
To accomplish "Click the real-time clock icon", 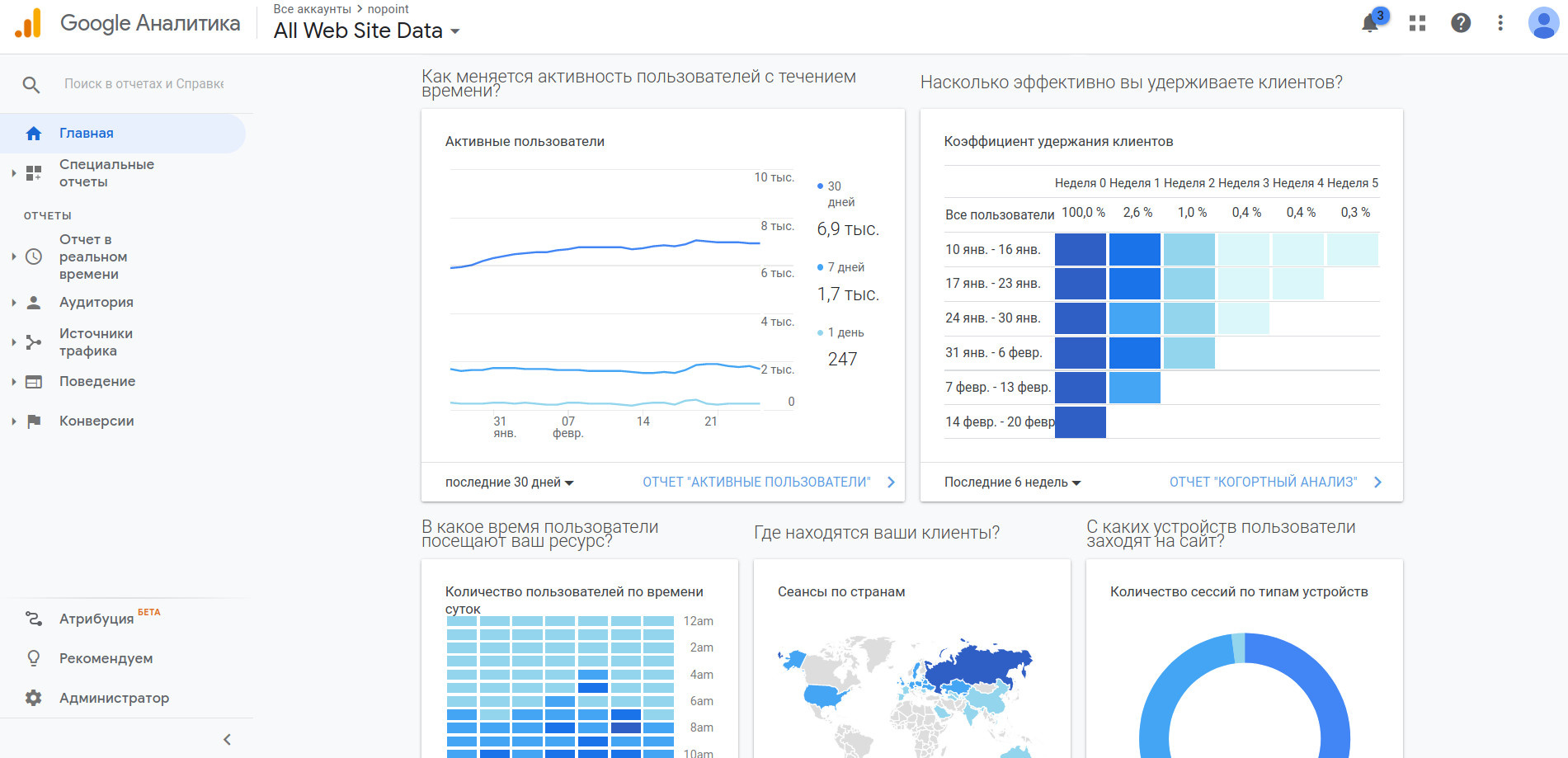I will [34, 257].
